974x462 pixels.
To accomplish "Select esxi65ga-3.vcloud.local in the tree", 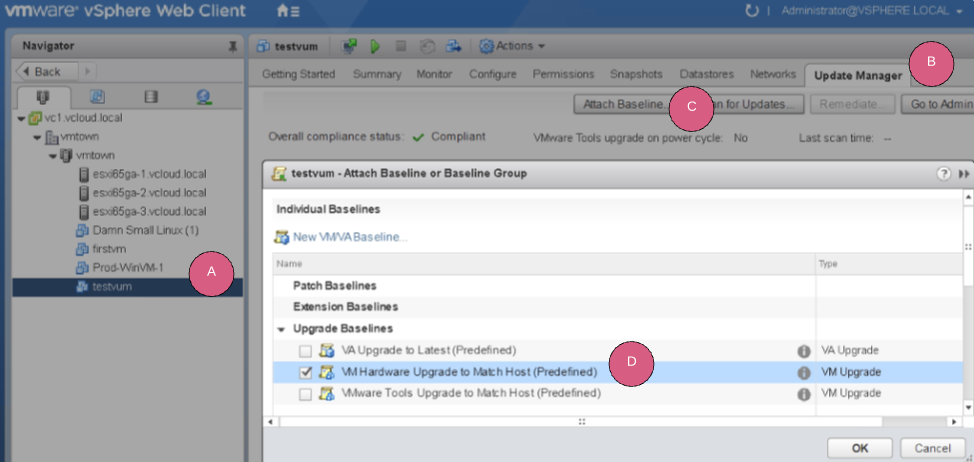I will pyautogui.click(x=149, y=211).
